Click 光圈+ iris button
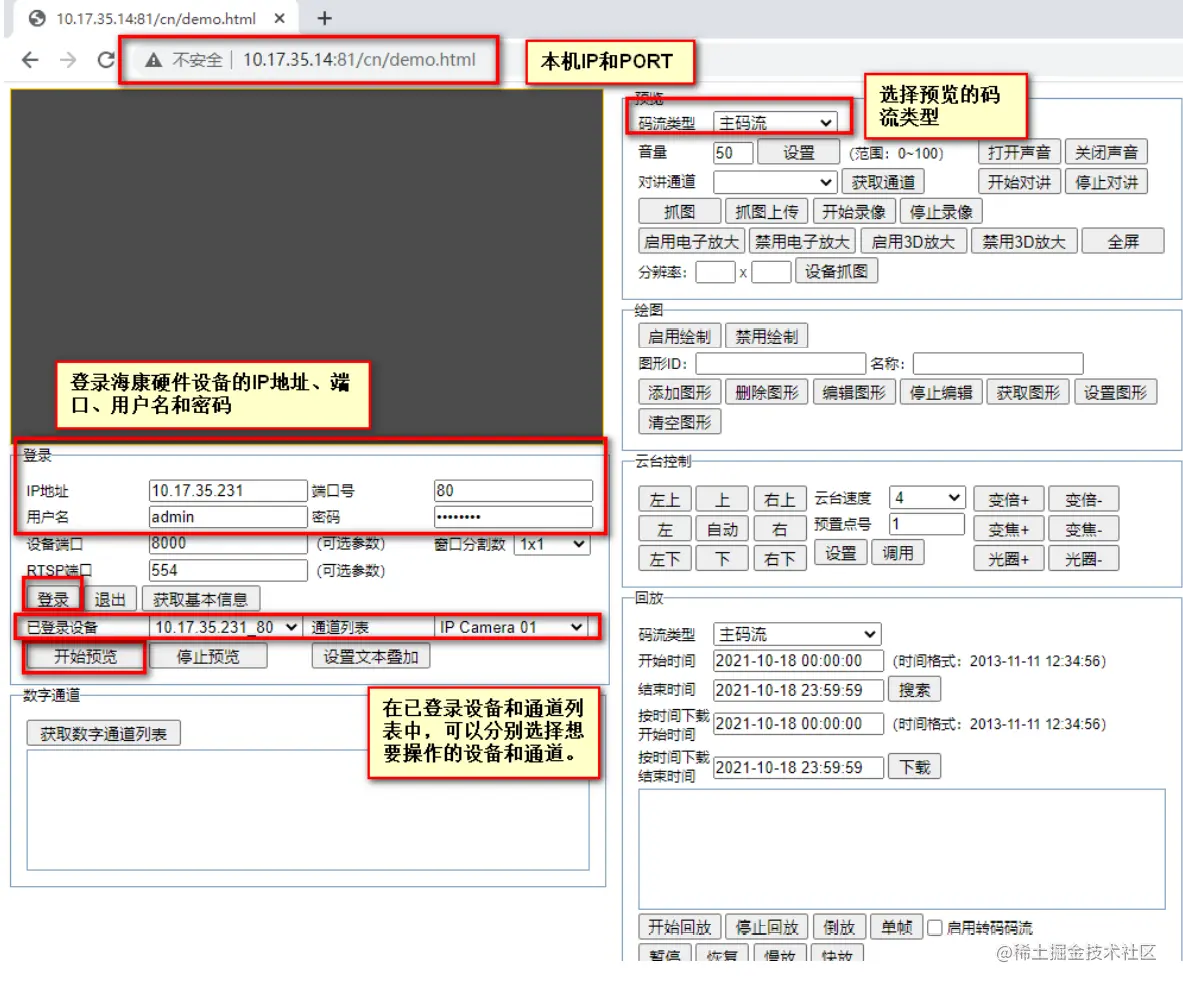This screenshot has width=1183, height=989. [x=1008, y=558]
